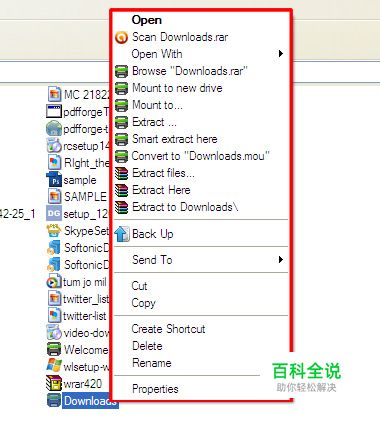
Task: Choose Delete from the context menu
Action: click(147, 346)
